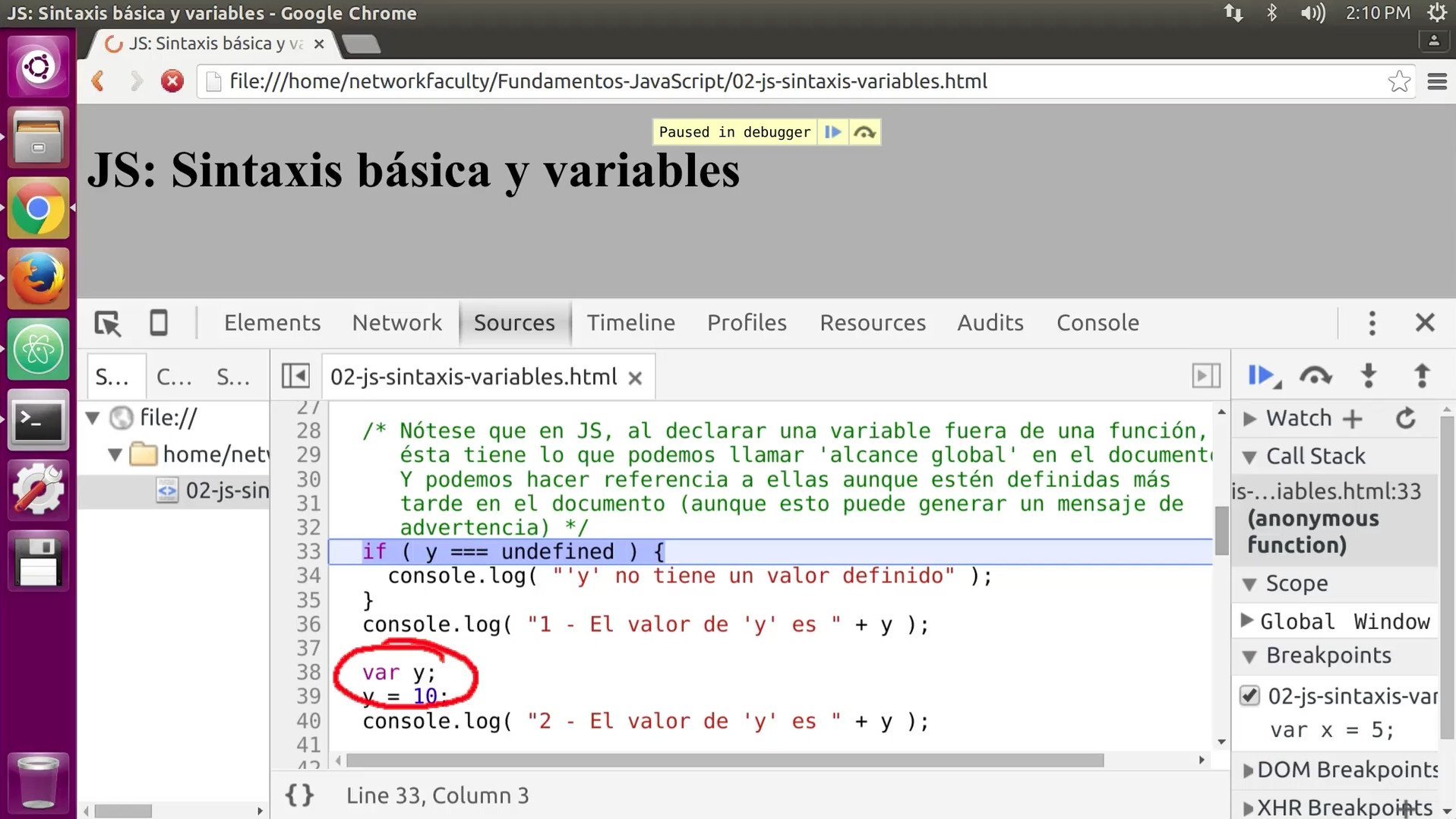Hide the navigator pane toggle icon
1456x819 pixels.
(x=295, y=376)
